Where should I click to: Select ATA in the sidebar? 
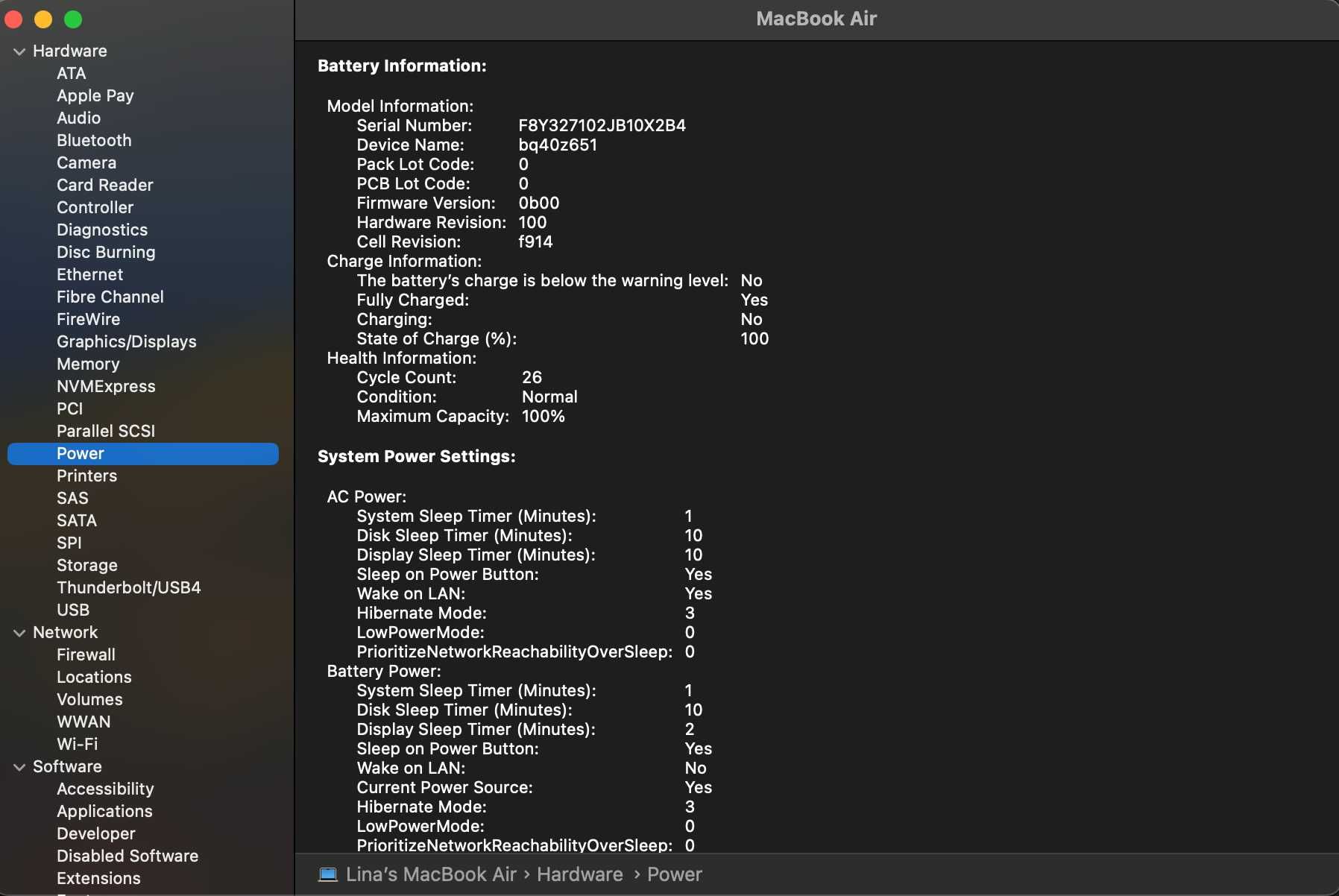pyautogui.click(x=72, y=73)
